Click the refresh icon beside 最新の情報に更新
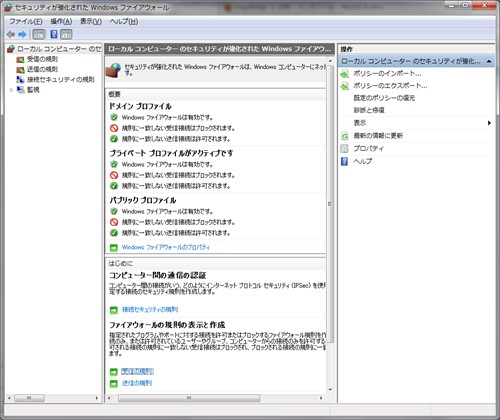This screenshot has height=420, width=500. point(345,136)
